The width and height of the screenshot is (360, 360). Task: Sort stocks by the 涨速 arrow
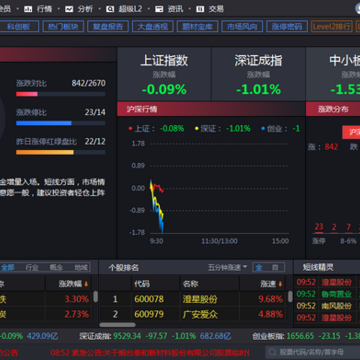(280, 284)
